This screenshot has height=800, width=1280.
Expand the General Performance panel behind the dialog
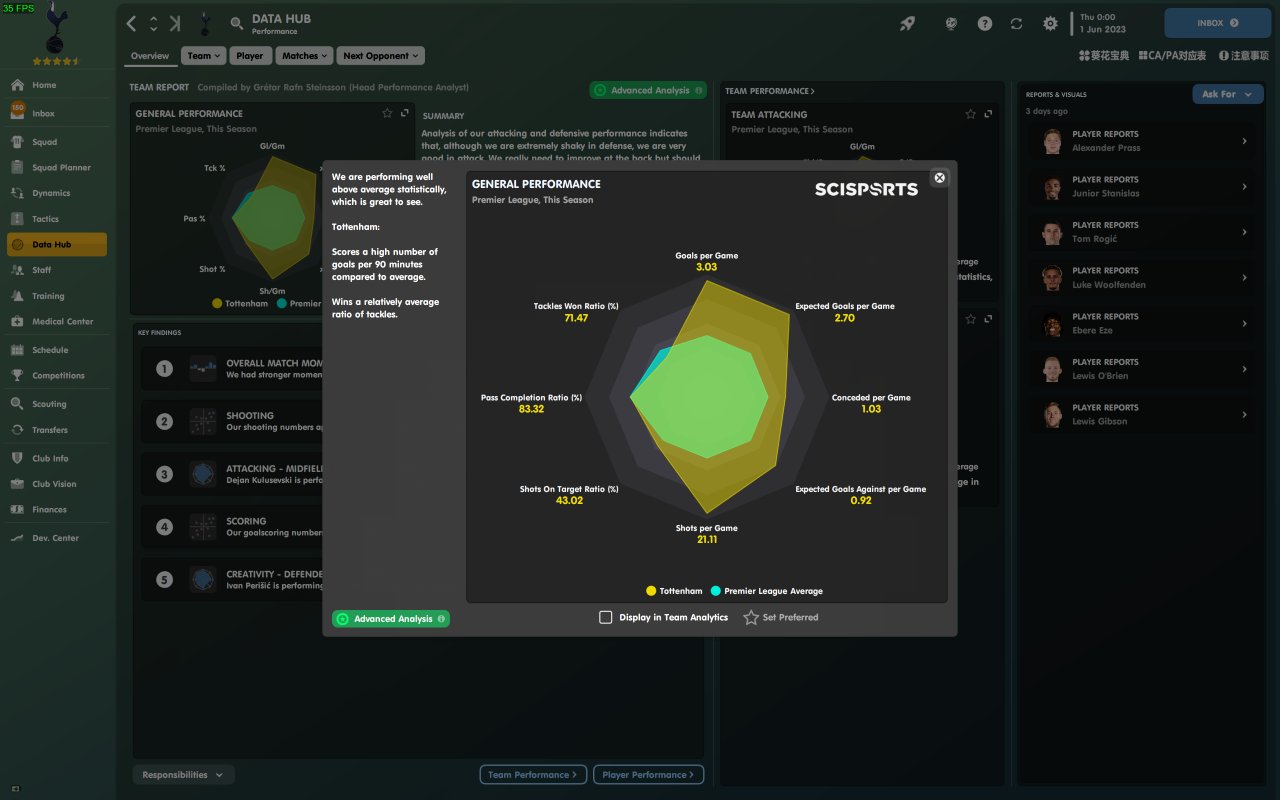(x=404, y=113)
